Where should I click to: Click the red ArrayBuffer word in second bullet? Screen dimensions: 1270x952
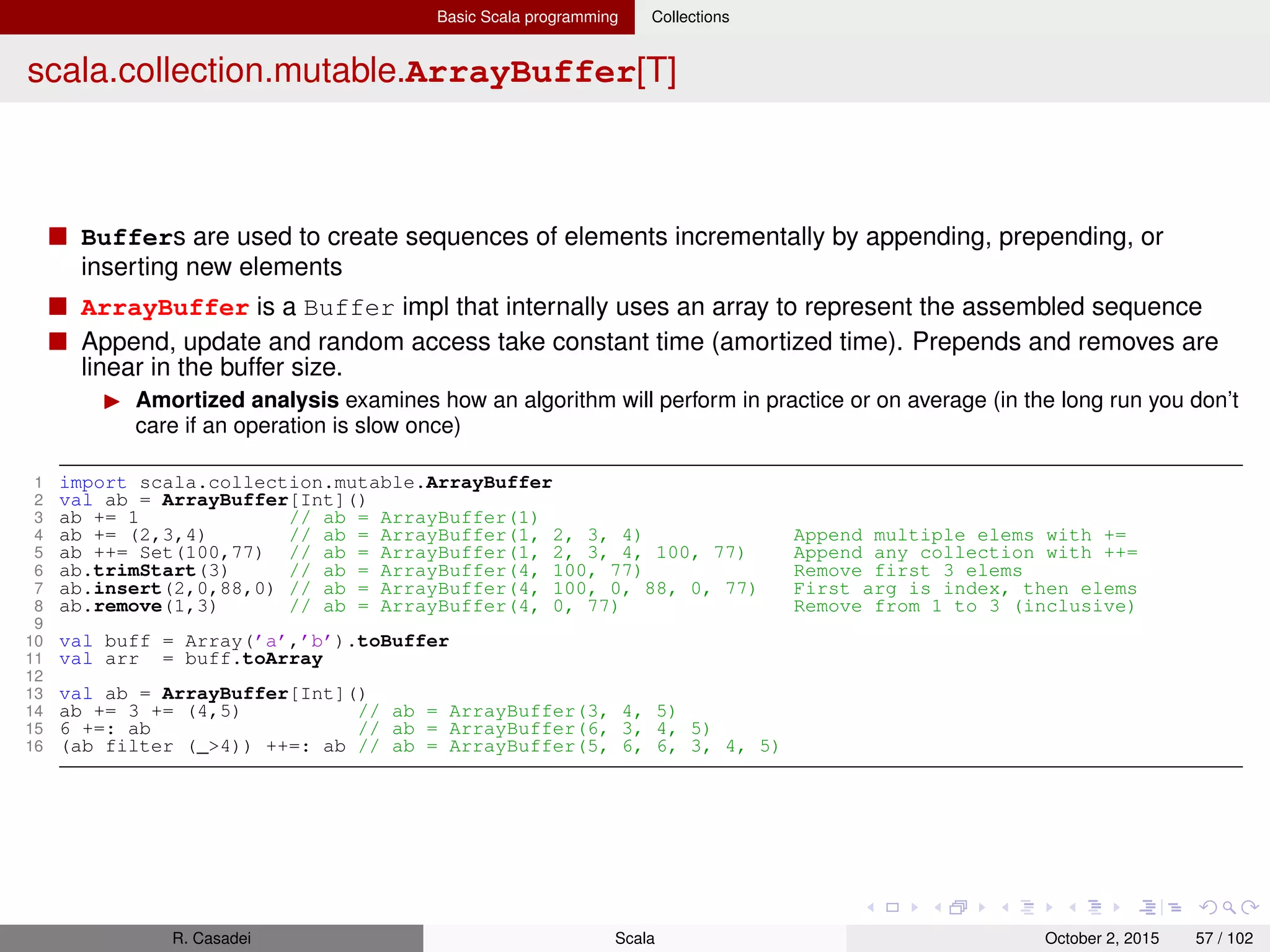[165, 307]
